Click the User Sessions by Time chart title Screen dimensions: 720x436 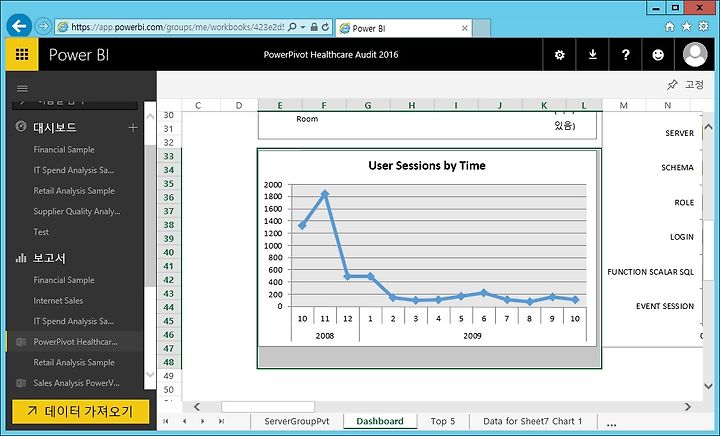pos(427,166)
